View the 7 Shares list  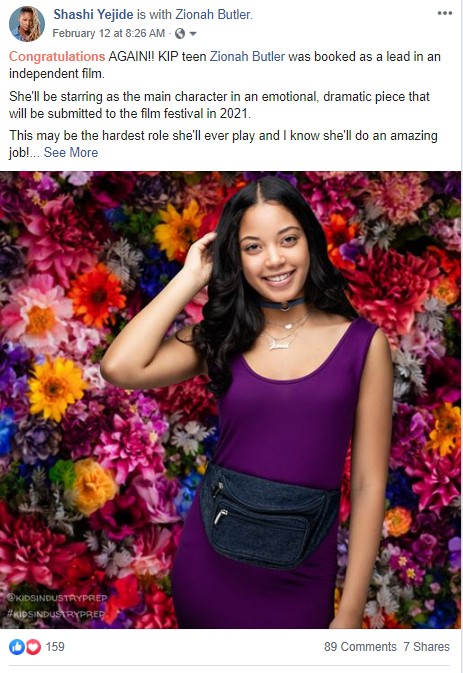426,647
